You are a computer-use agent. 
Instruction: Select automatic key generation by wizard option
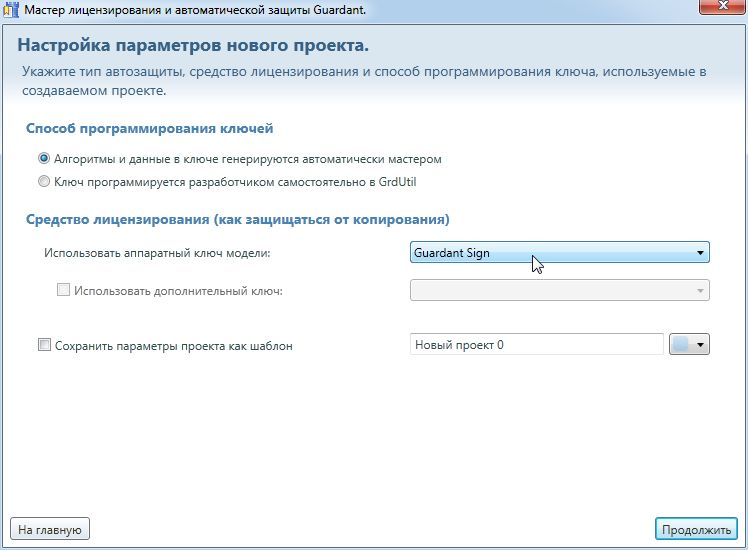click(x=43, y=158)
